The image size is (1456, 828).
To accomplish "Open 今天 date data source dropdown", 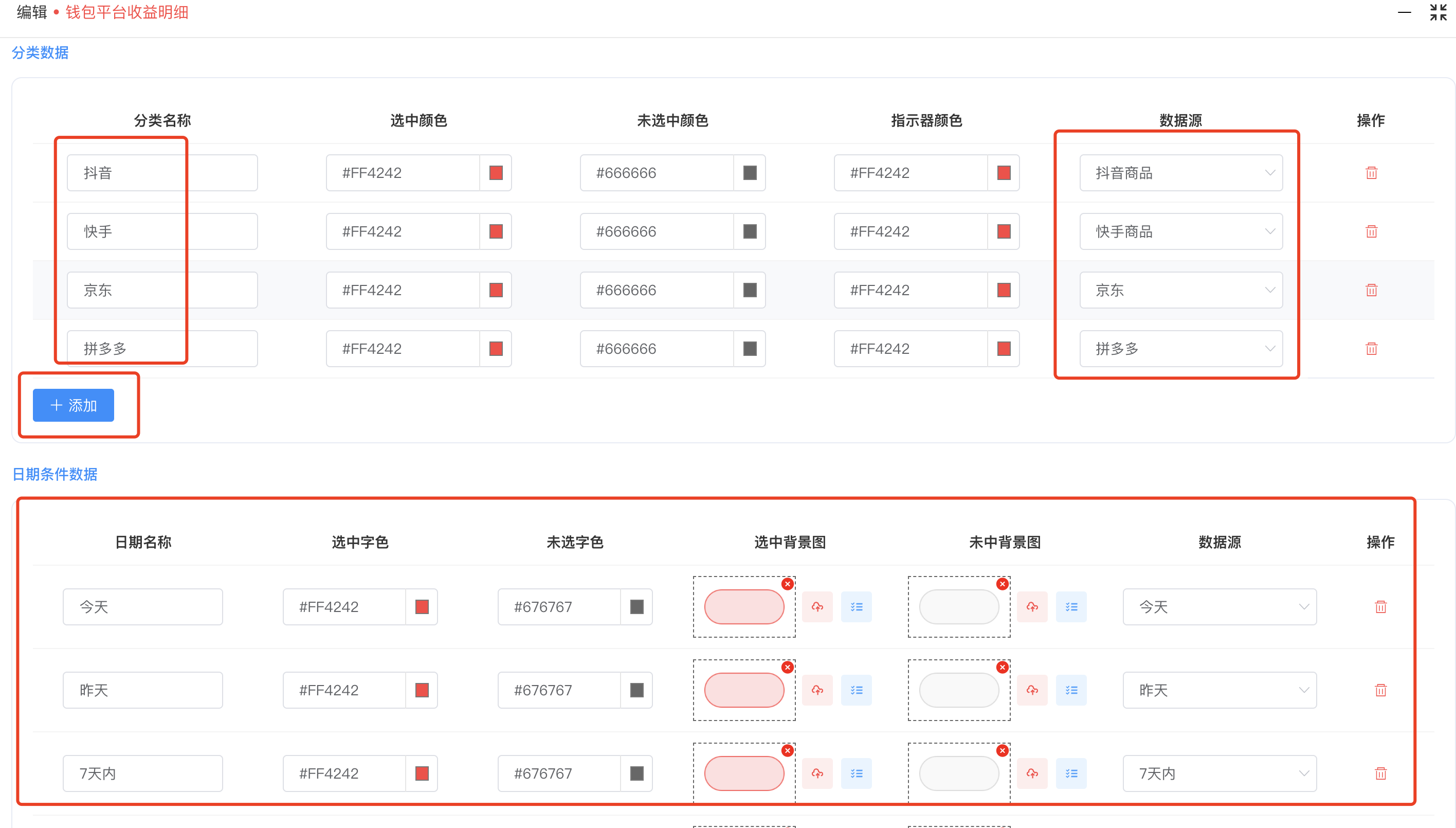I will 1220,607.
